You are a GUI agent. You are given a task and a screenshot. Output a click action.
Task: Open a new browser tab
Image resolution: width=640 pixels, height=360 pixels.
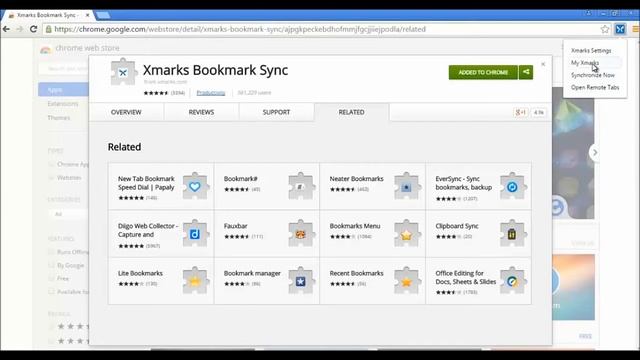click(103, 15)
